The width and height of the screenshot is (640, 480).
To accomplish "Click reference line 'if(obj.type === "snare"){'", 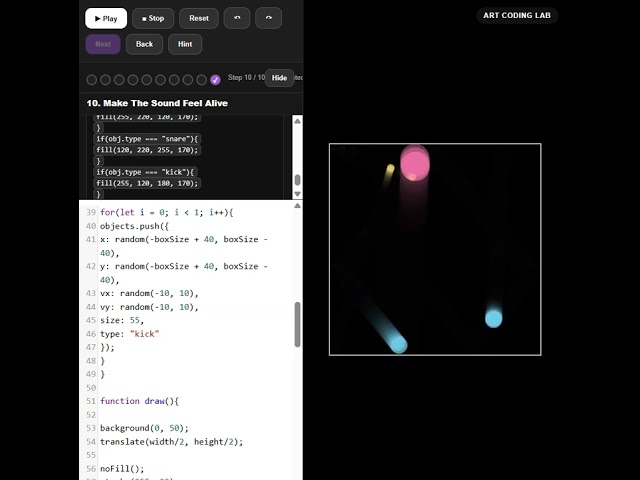I will pyautogui.click(x=147, y=139).
